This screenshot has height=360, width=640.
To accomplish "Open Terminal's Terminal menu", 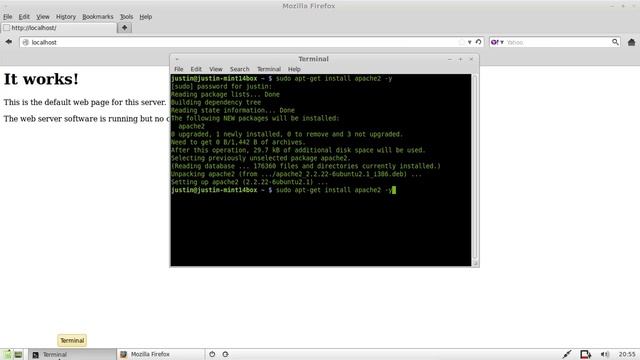I will point(269,69).
